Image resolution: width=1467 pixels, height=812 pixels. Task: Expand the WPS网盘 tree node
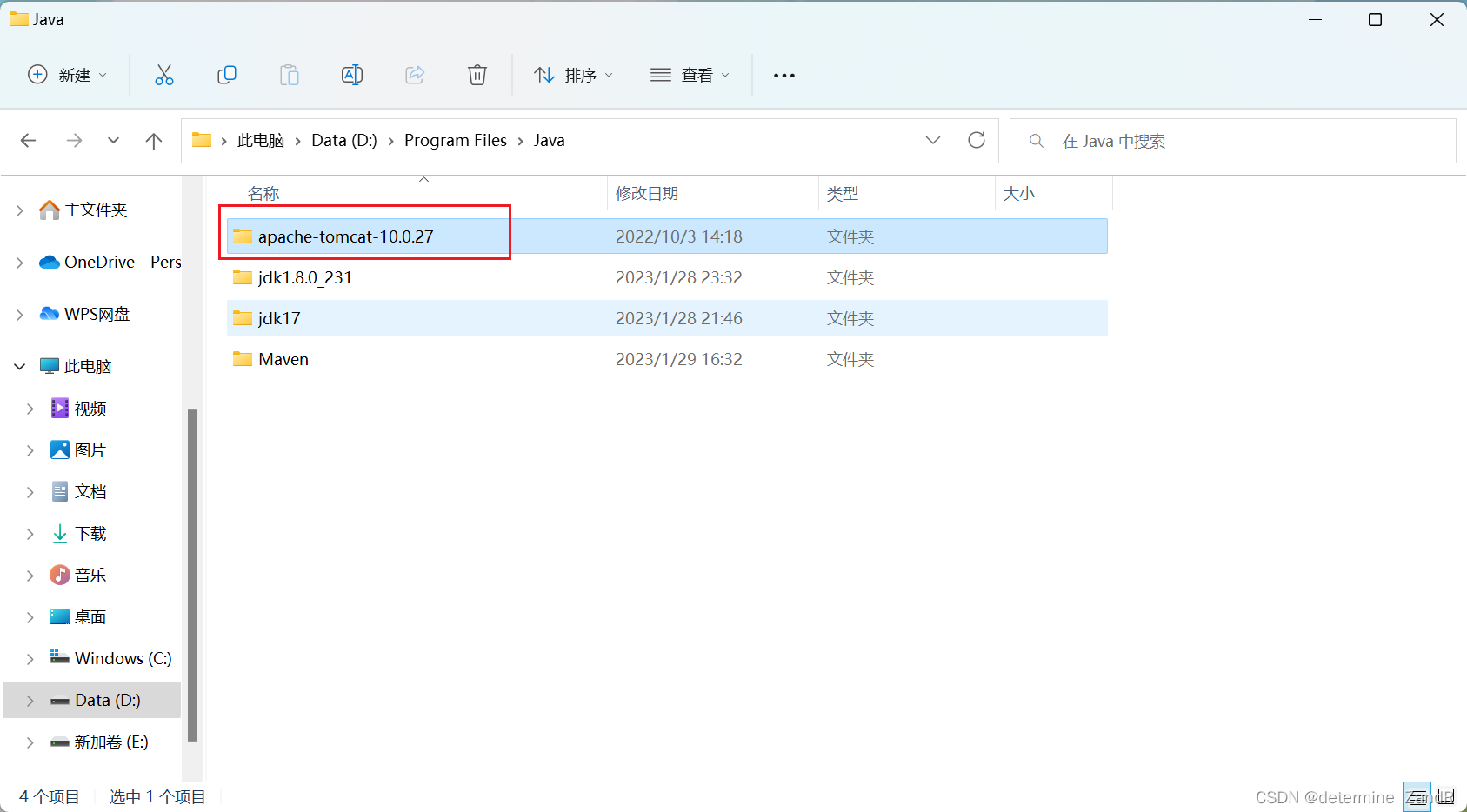coord(20,315)
